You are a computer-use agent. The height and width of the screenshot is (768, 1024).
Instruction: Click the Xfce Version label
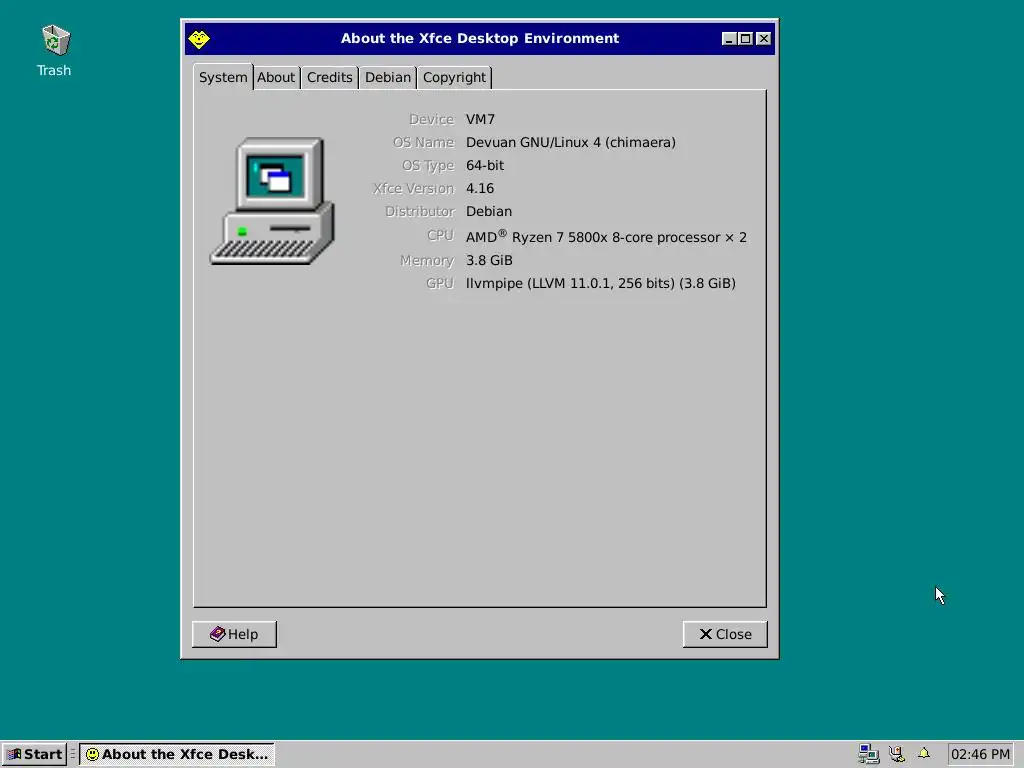pos(413,188)
